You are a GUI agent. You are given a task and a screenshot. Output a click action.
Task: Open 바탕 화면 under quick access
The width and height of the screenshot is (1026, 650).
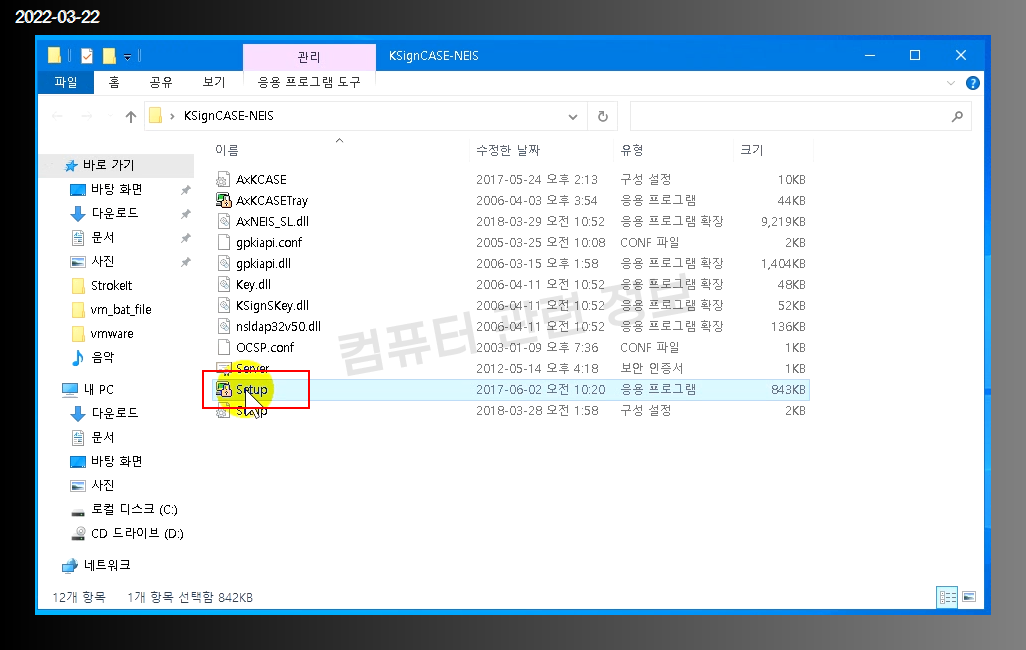click(x=116, y=189)
